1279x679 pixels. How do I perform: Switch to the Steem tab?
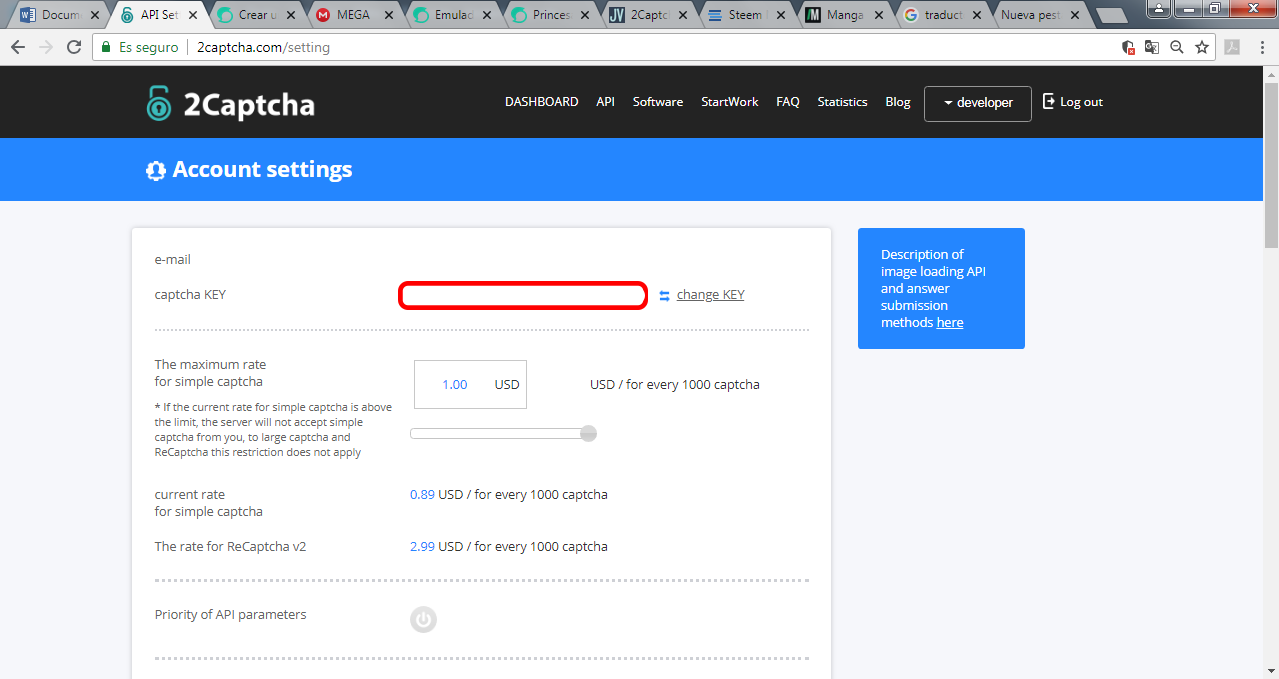pos(746,16)
